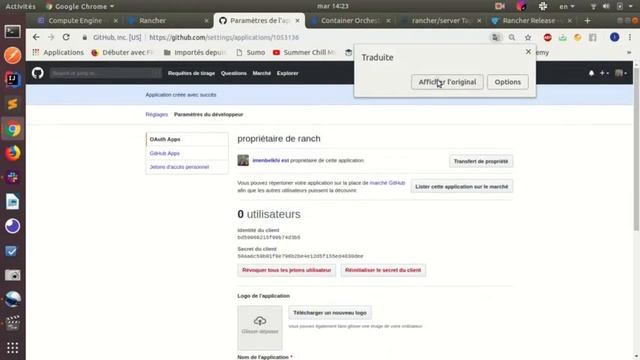Open Jetons d'accès personnel in sidebar

coord(187,167)
